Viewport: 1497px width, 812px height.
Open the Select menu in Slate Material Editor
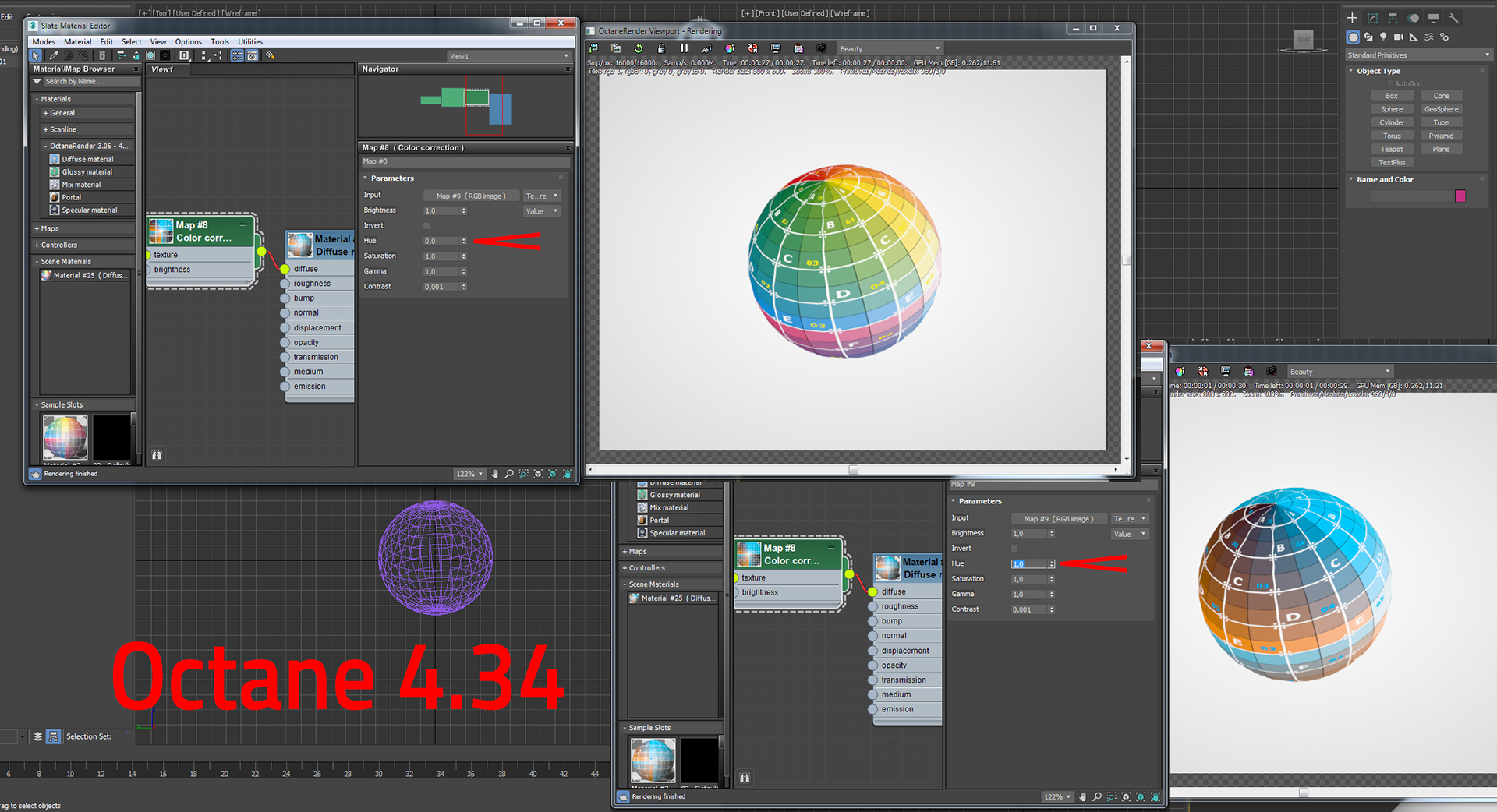point(132,42)
